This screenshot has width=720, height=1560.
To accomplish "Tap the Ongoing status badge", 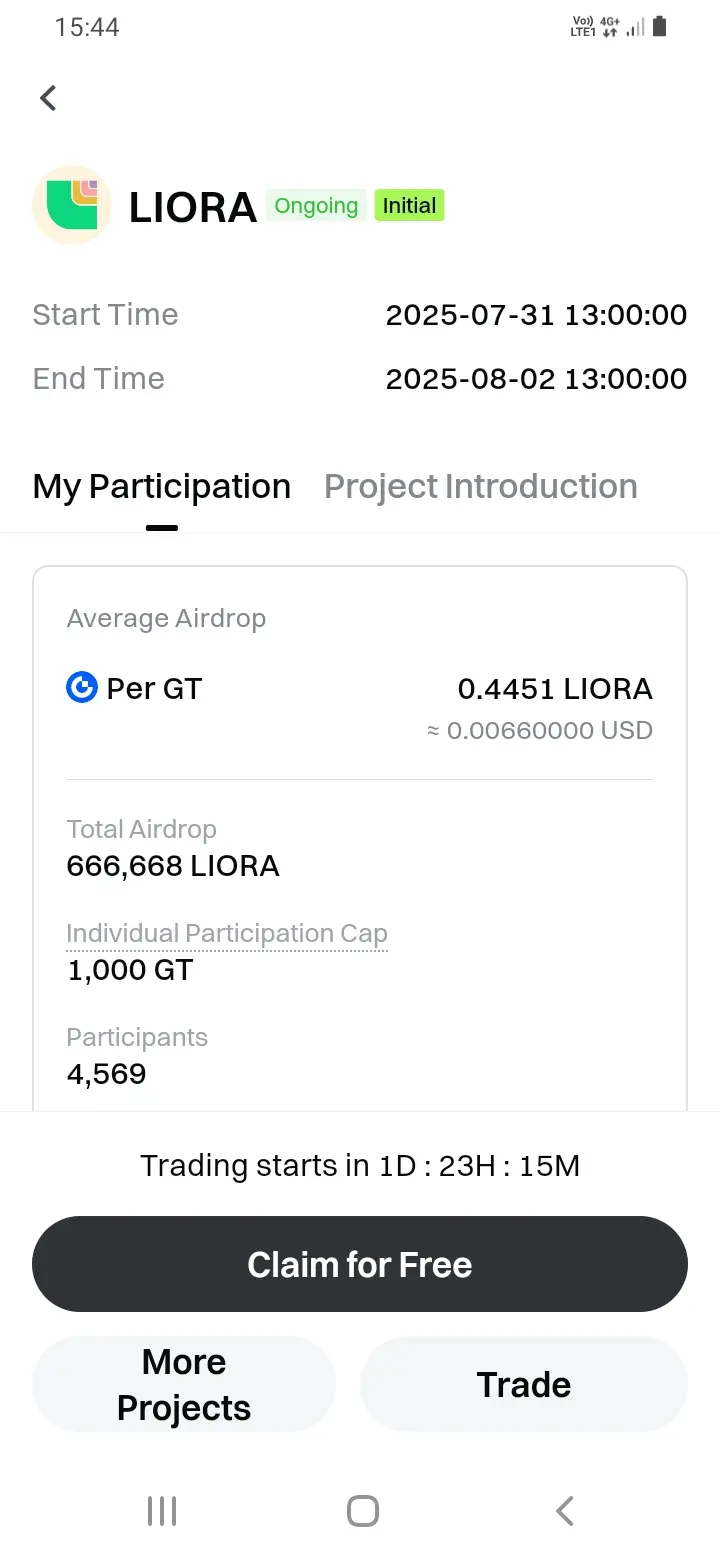I will tap(316, 206).
